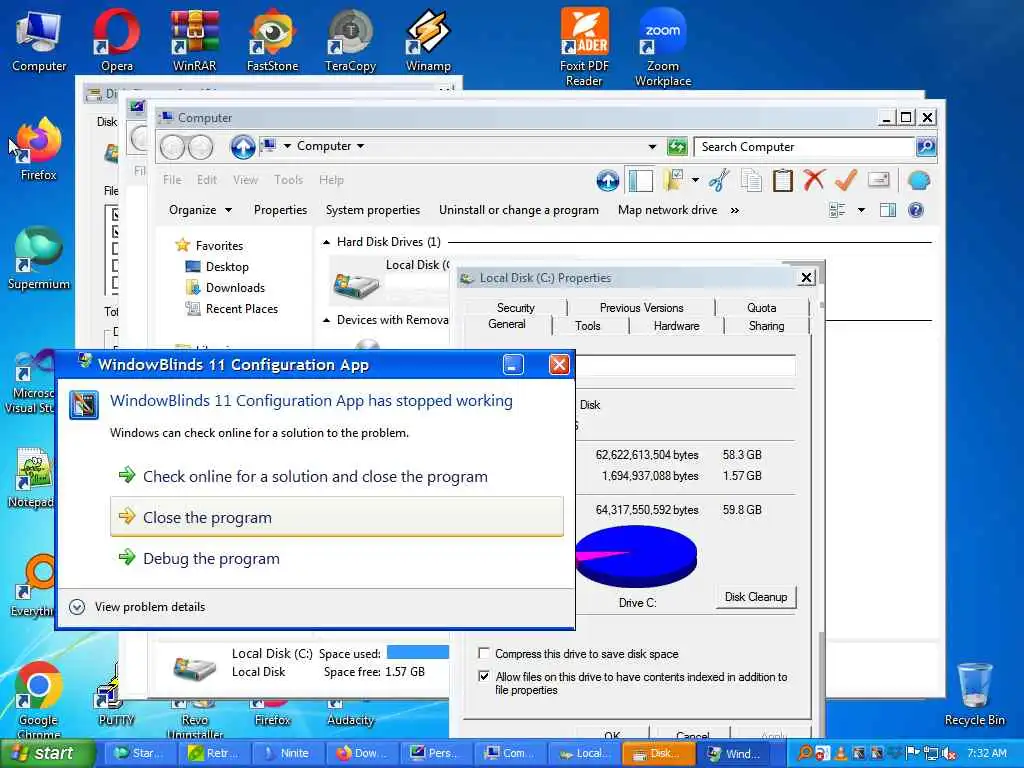Collapse Devices with Removable Storage group

327,320
